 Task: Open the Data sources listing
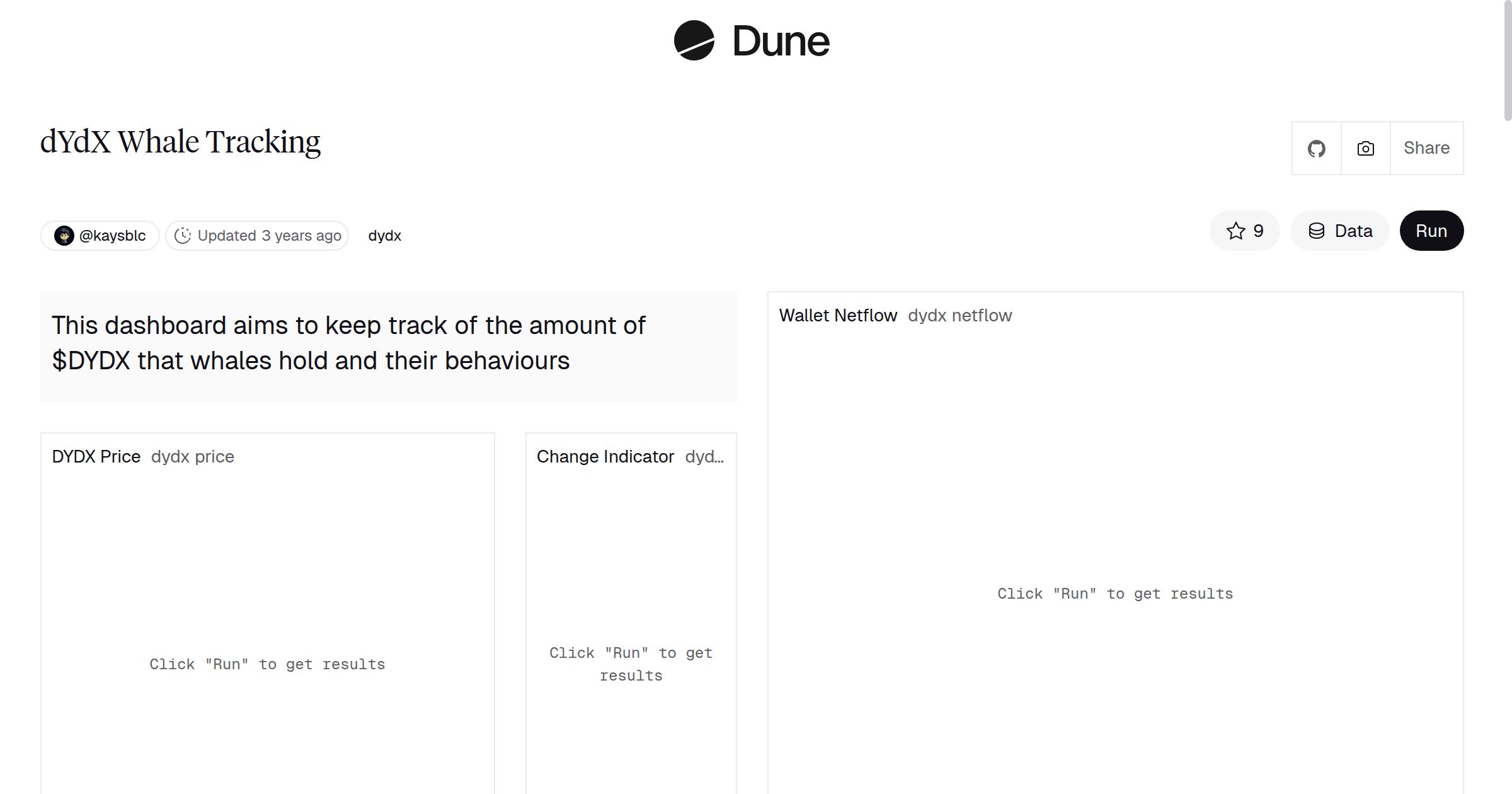click(1339, 231)
